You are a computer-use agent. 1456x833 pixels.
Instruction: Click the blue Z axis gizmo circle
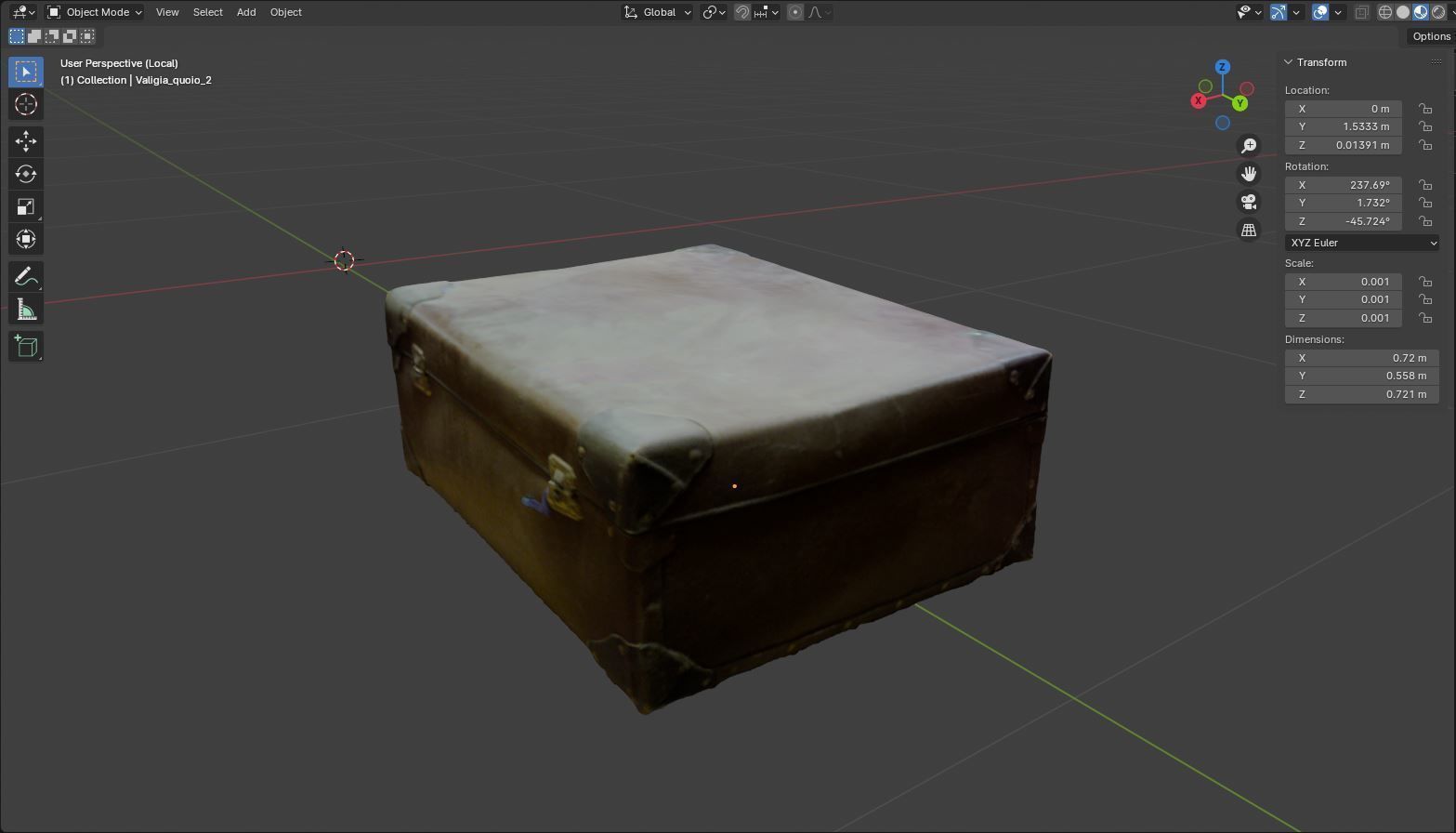point(1223,67)
